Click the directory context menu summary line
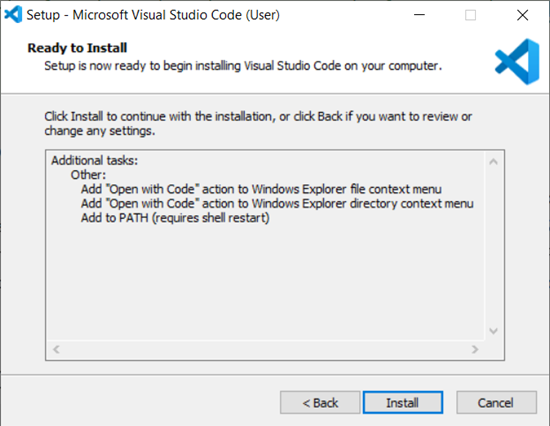The image size is (550, 426). [277, 204]
